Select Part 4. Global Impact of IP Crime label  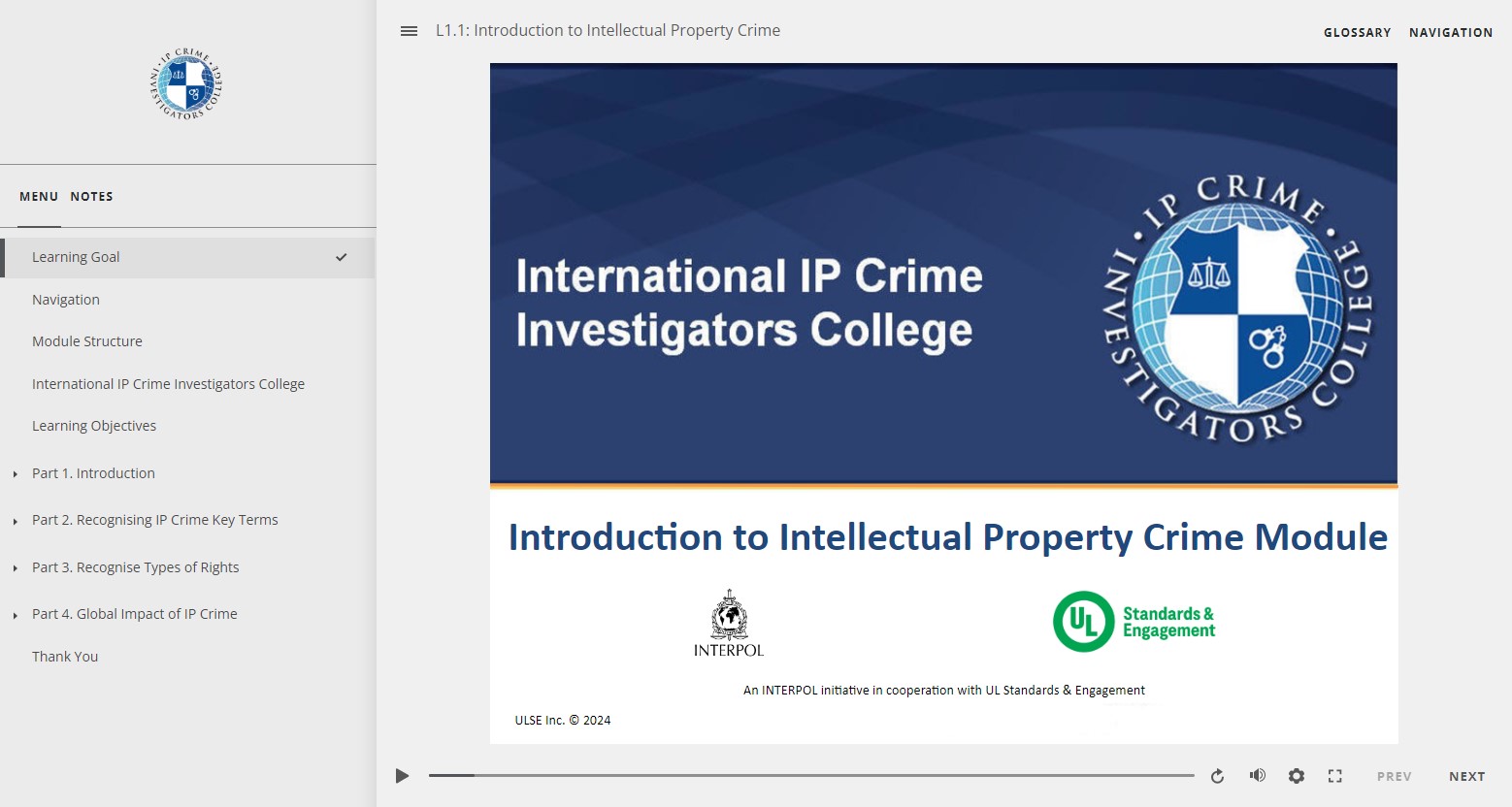(134, 614)
